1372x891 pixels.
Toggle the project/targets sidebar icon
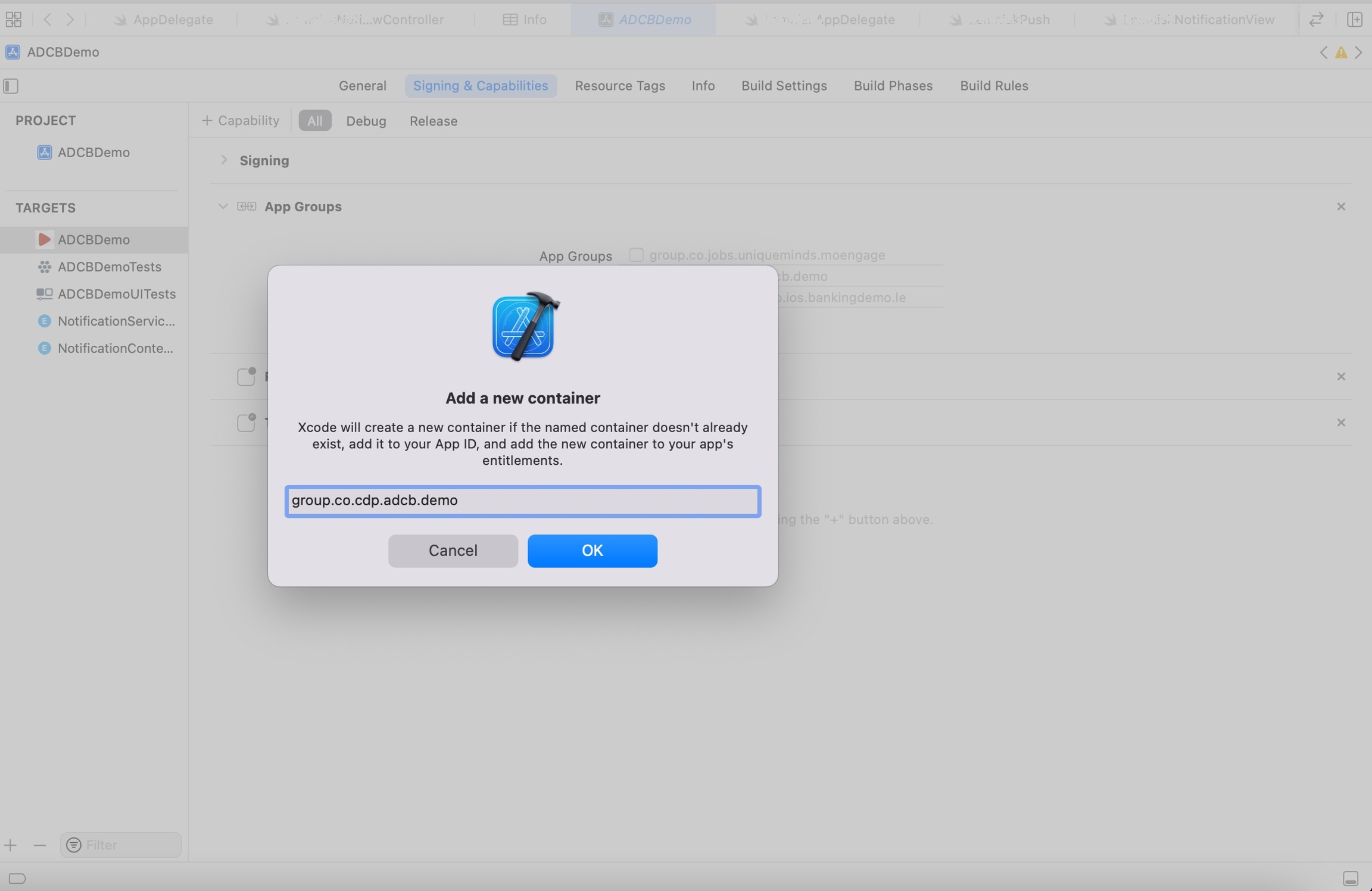coord(11,86)
